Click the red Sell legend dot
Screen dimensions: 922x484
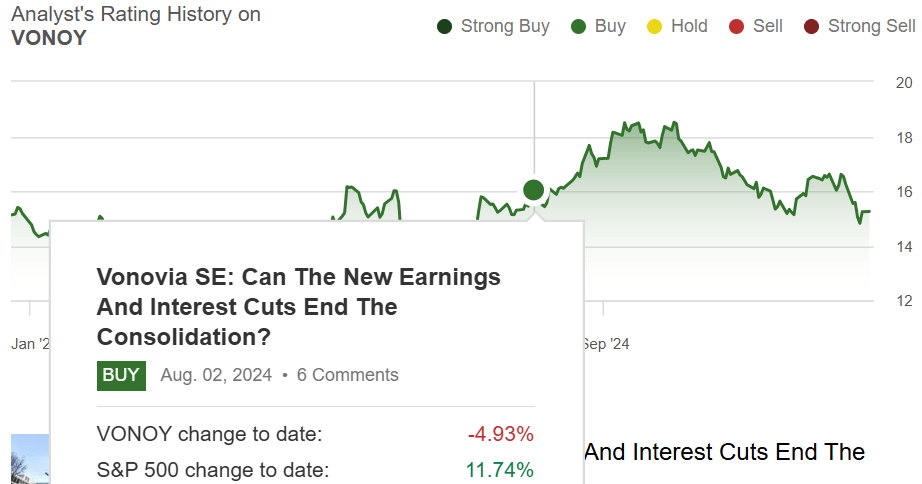(x=736, y=26)
